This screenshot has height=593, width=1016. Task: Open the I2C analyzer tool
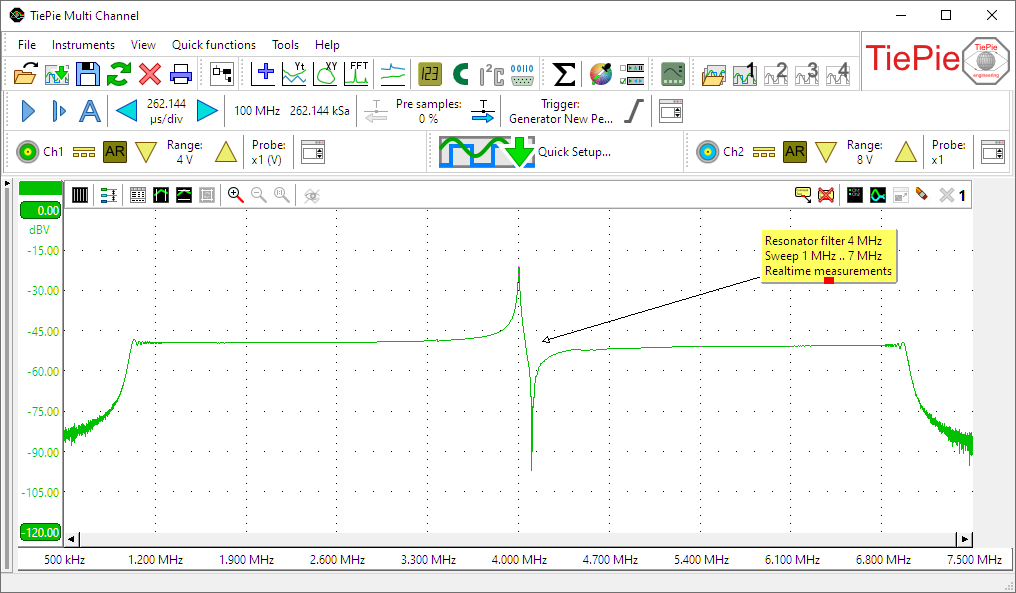[x=491, y=73]
